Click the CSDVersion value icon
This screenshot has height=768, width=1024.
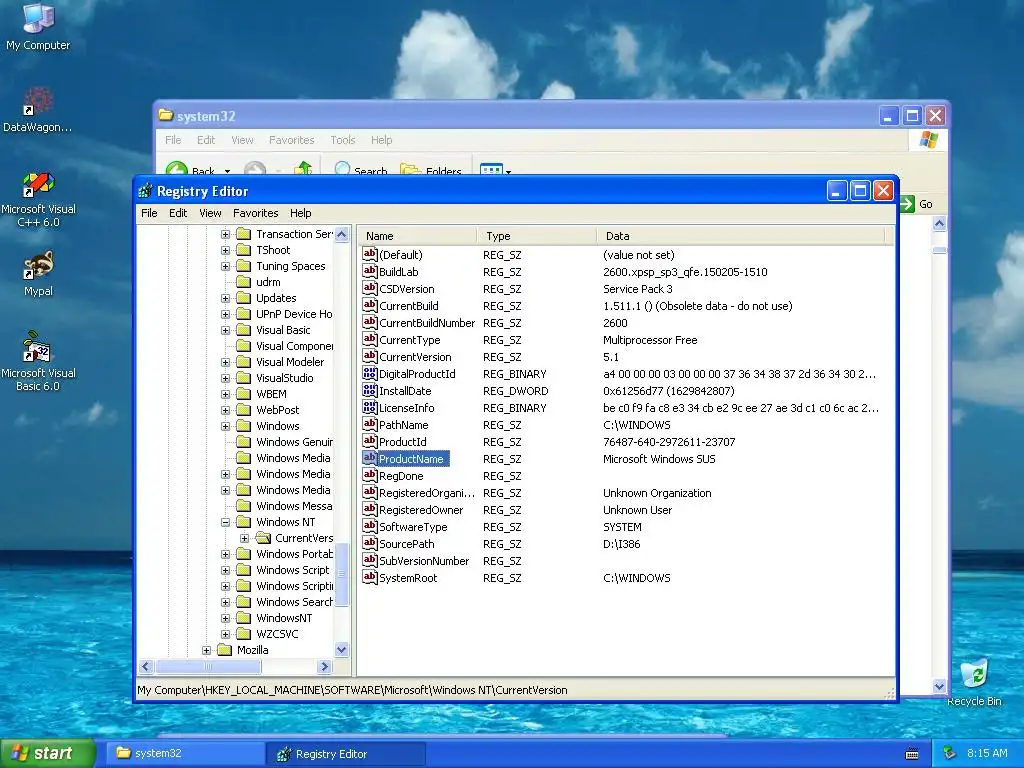click(x=370, y=288)
